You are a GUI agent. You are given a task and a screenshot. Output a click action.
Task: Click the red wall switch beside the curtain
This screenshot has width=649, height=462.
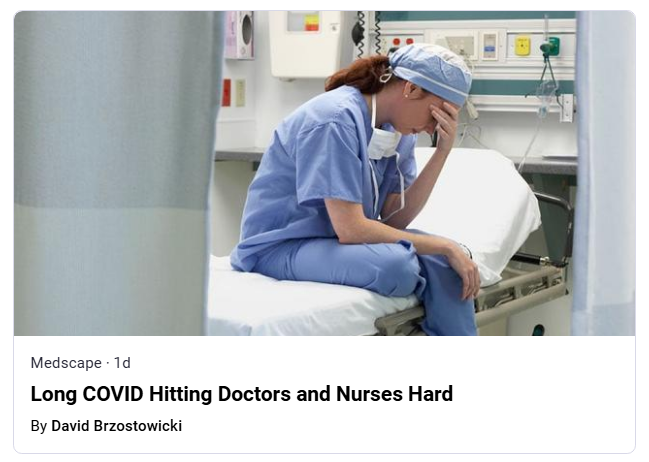(226, 92)
